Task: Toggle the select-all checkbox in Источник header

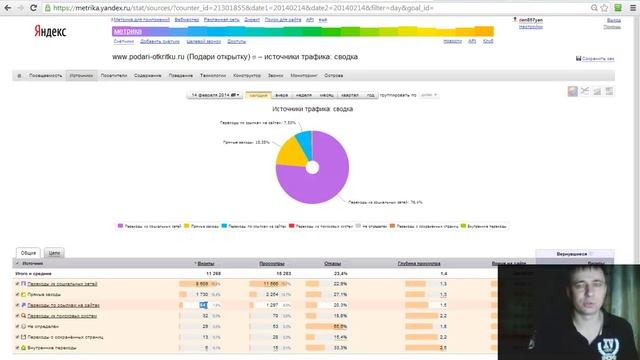Action: 17,263
